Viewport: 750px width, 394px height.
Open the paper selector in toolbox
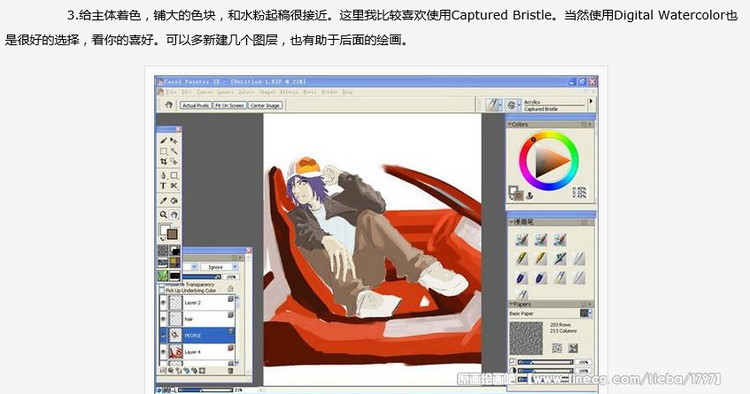tap(163, 251)
